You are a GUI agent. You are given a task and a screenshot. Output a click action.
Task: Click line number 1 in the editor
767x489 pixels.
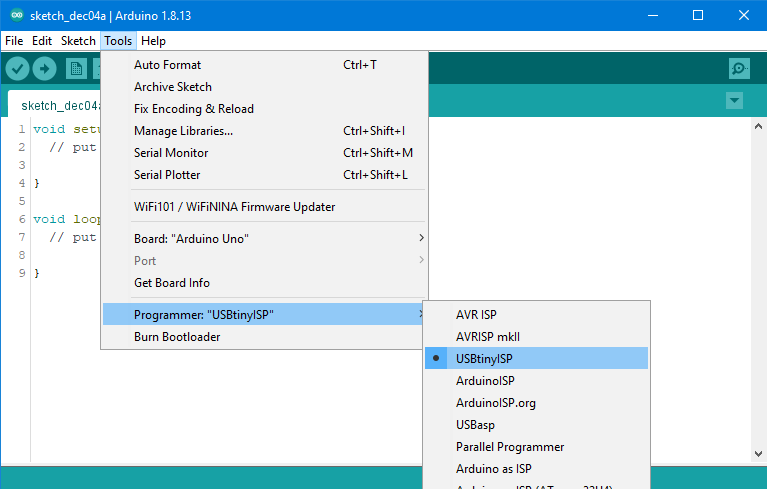(22, 129)
